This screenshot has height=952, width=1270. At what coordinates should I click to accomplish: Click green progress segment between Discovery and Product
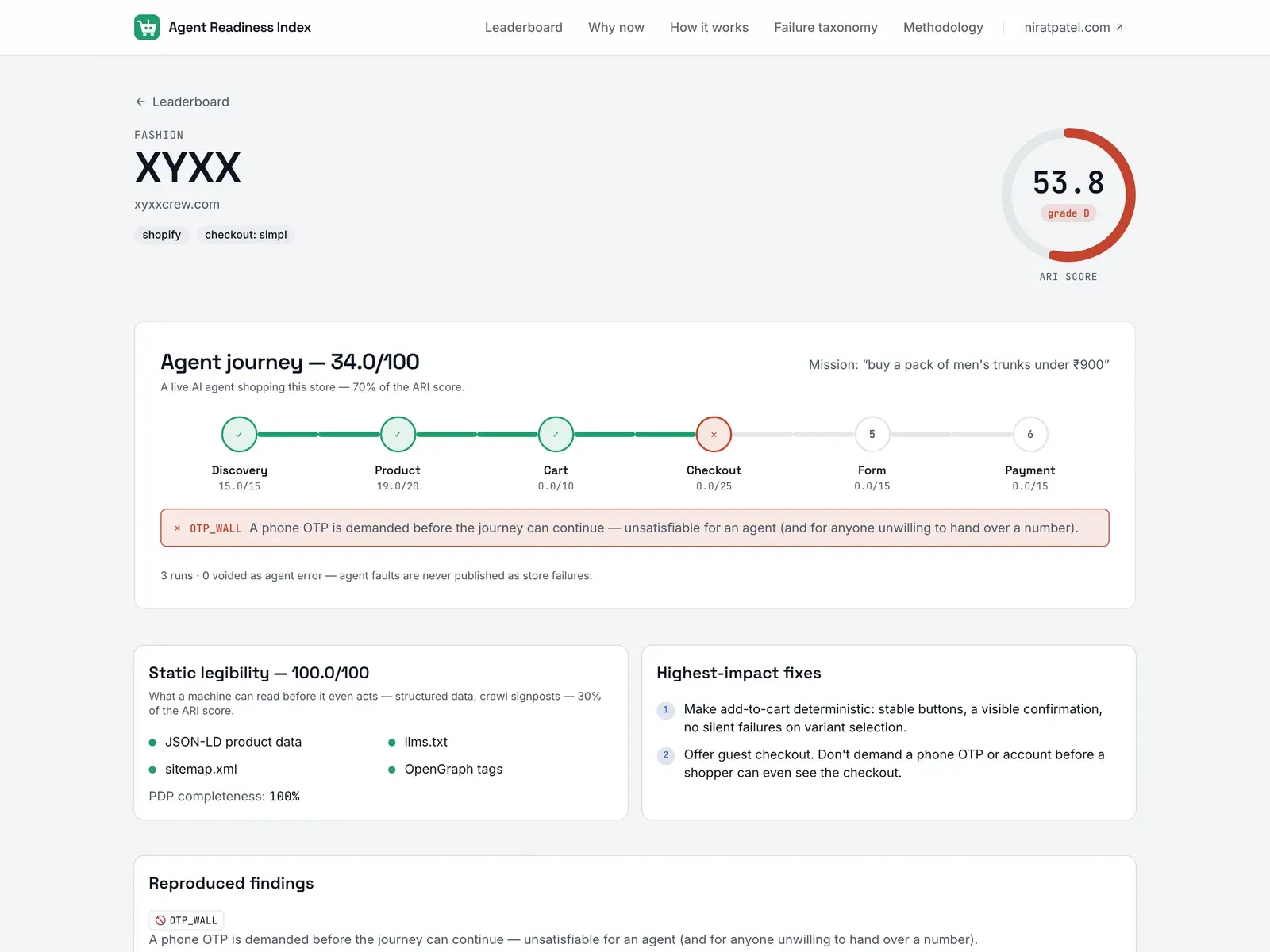318,434
